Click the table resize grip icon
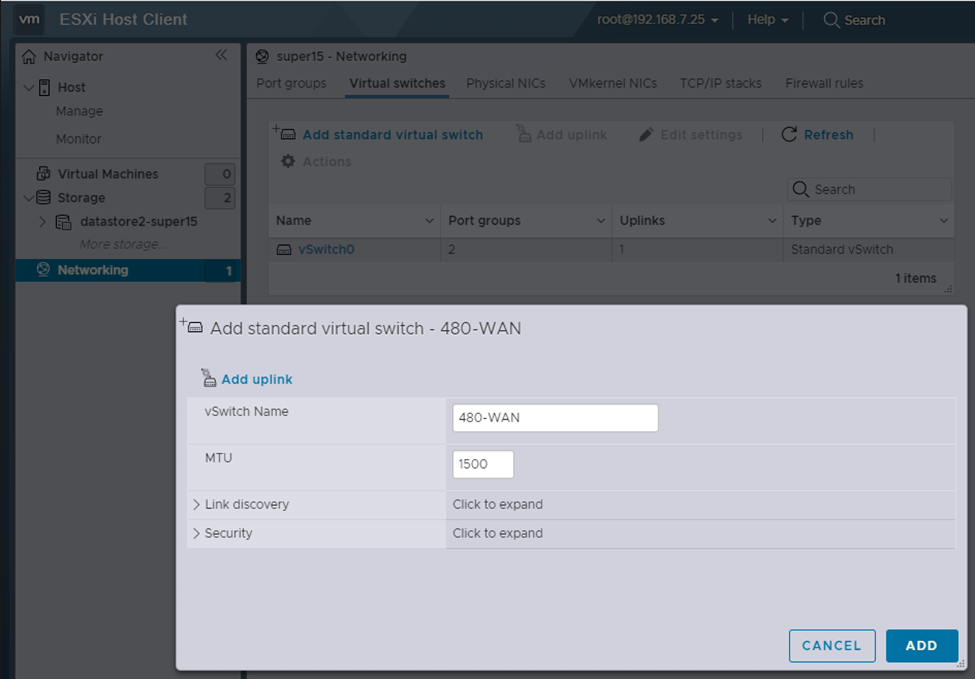This screenshot has height=679, width=975. (x=948, y=290)
